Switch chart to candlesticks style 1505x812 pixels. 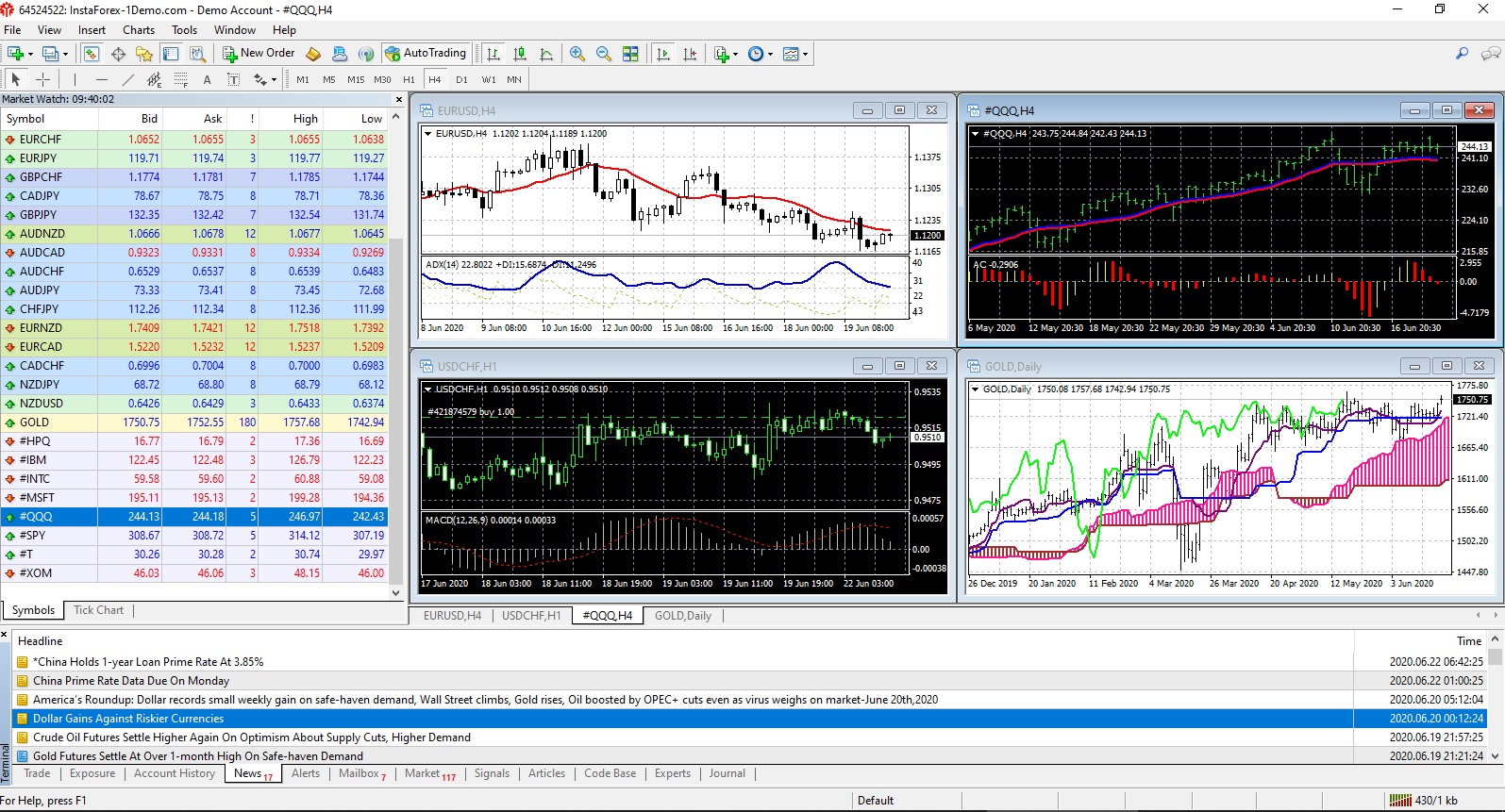[x=520, y=54]
